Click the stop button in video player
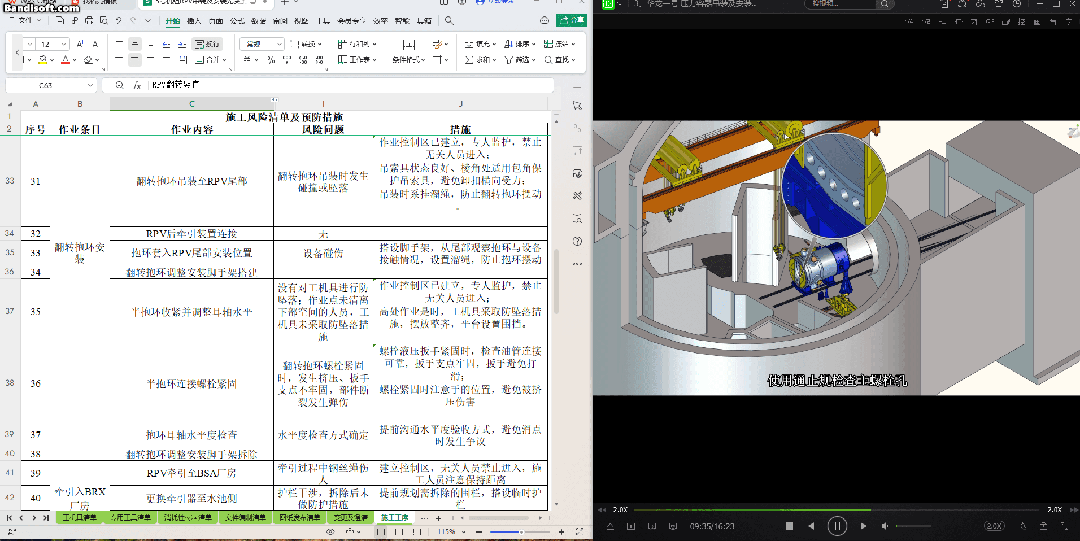1080x541 pixels. [789, 526]
